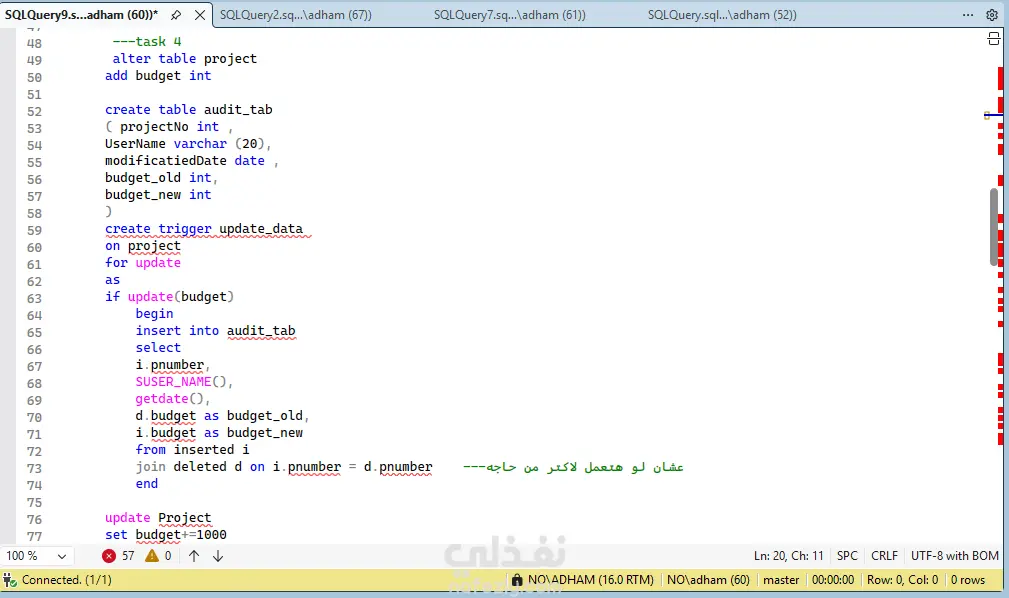Click the server lock icon
1009x598 pixels.
(517, 580)
